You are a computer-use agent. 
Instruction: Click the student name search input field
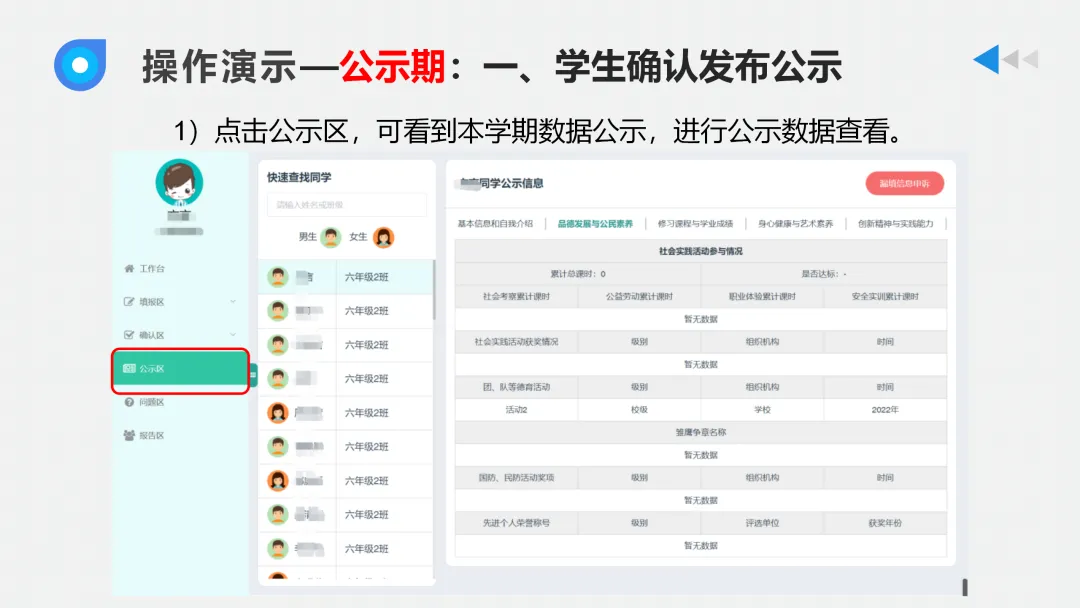click(x=345, y=204)
